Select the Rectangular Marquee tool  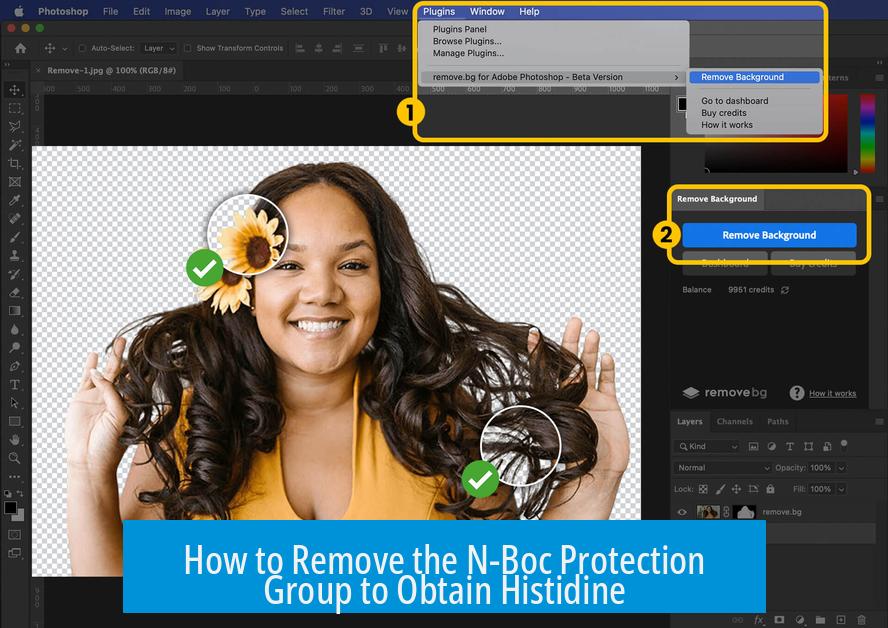click(15, 108)
